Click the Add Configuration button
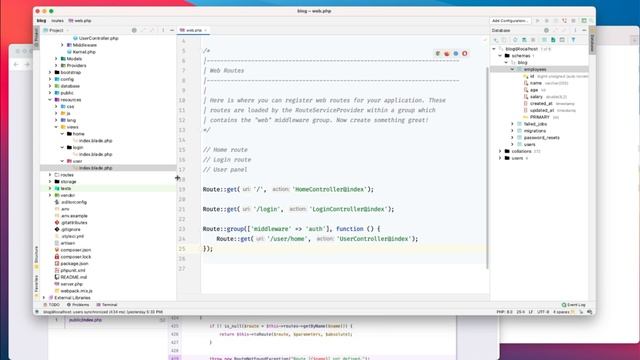Screen dimensions: 640x360 point(509,20)
